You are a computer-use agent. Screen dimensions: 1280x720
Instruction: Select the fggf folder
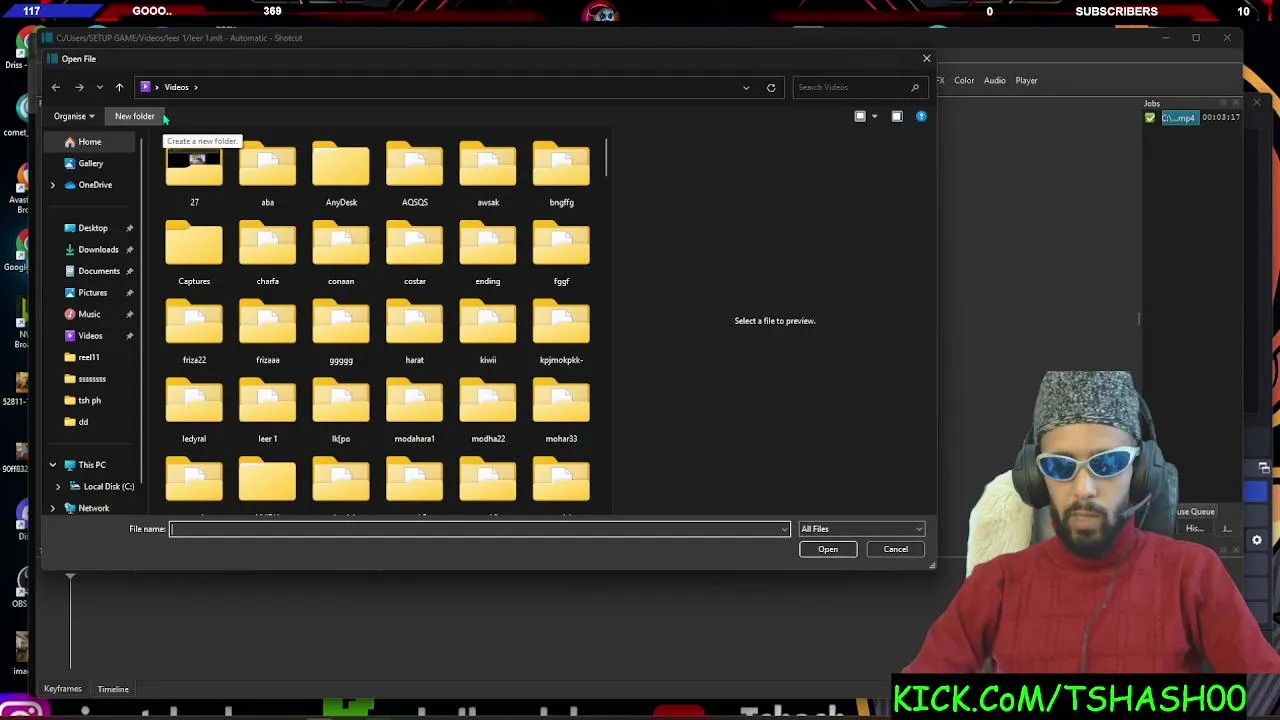(561, 254)
